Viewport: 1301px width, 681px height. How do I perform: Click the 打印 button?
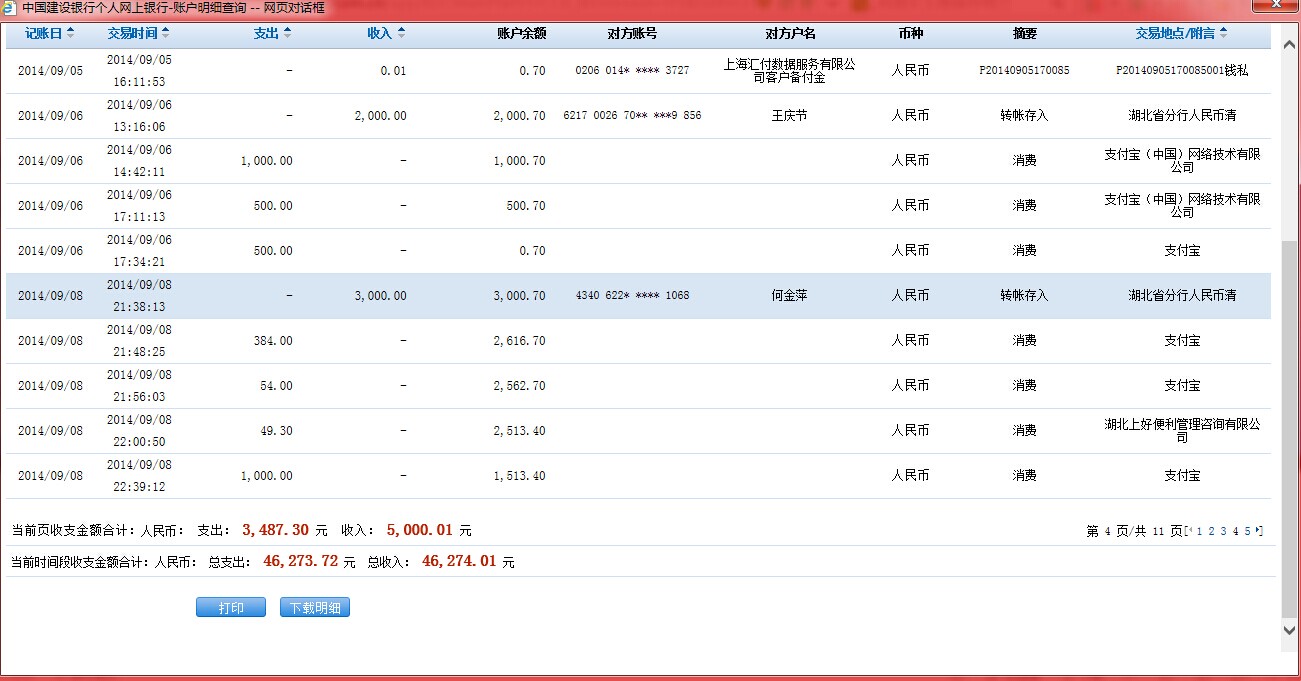[231, 607]
